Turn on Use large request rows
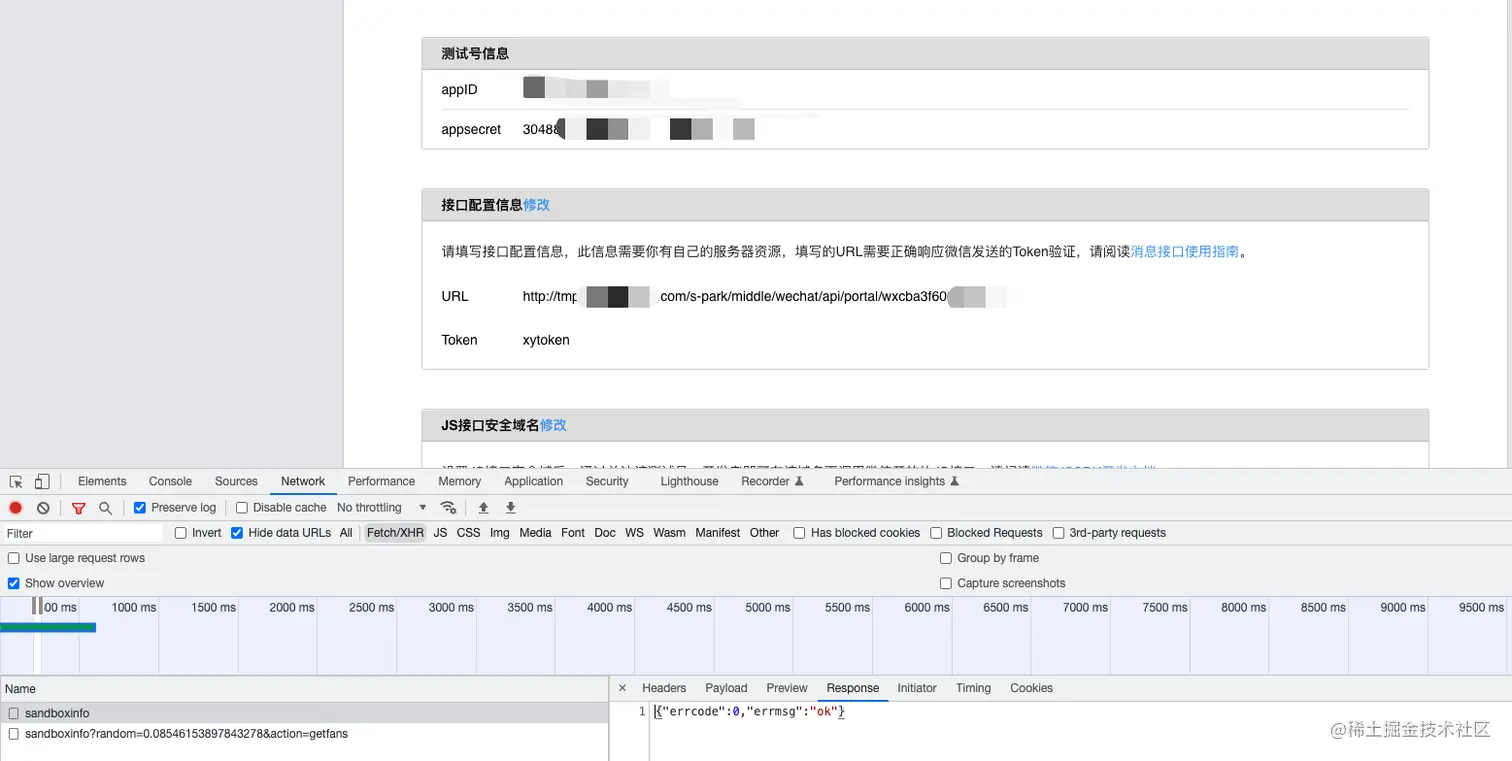Viewport: 1512px width, 761px height. (14, 558)
